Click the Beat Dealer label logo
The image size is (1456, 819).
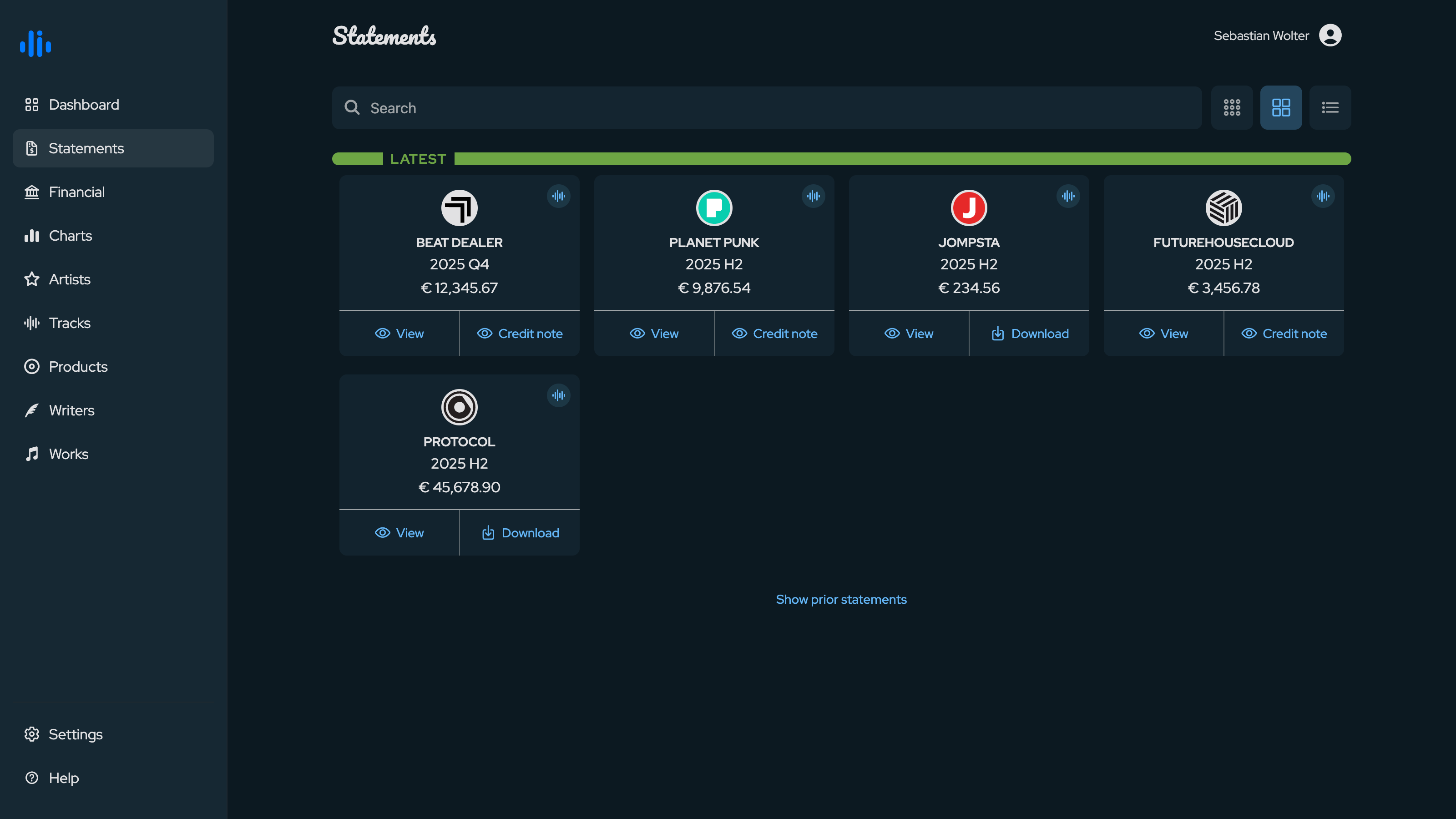(459, 207)
